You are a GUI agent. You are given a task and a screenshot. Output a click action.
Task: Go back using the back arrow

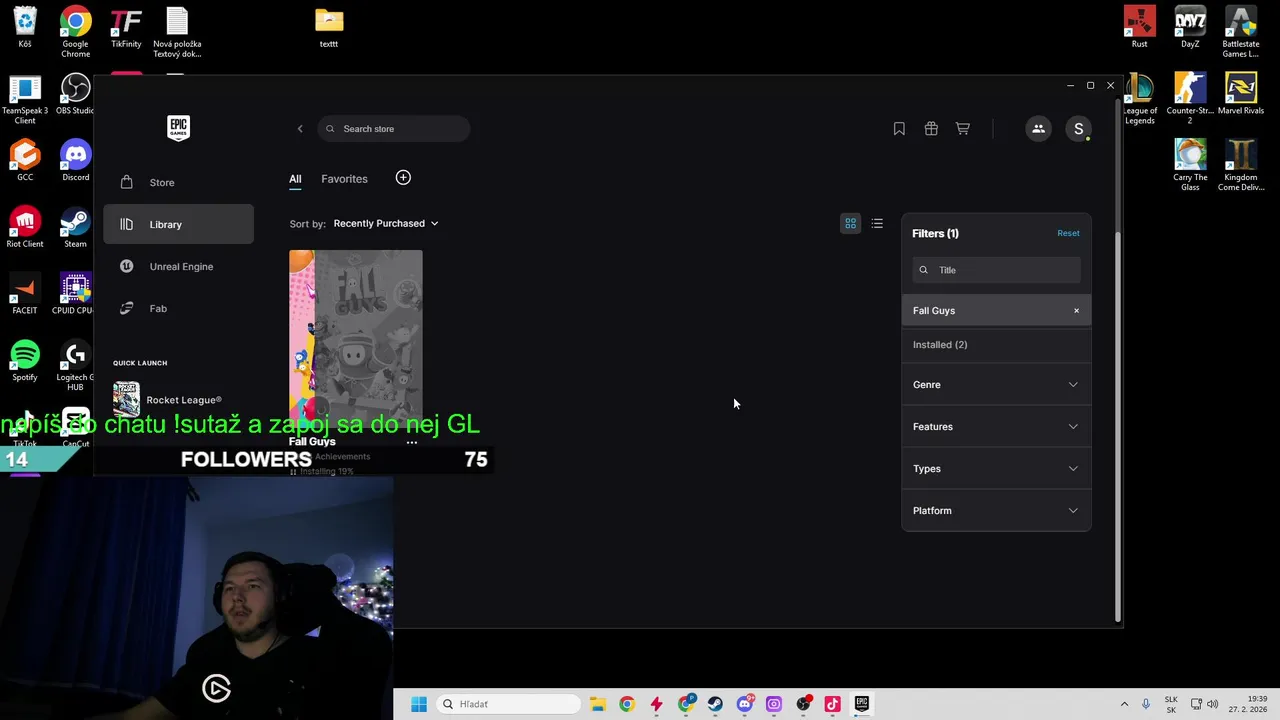[300, 129]
